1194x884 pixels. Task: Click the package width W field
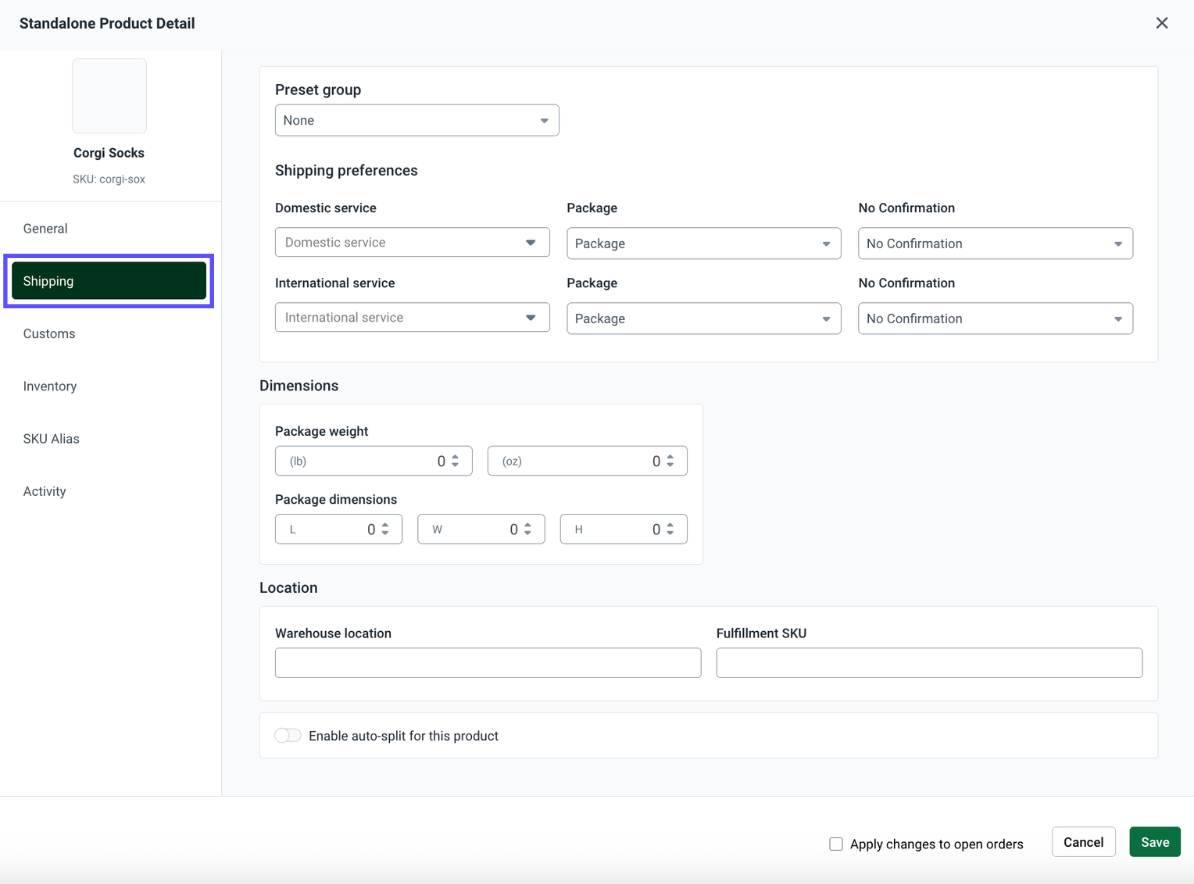click(x=480, y=529)
